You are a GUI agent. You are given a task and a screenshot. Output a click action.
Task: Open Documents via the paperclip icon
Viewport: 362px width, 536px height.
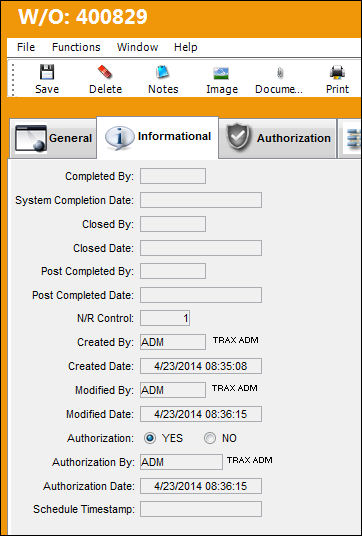pos(280,72)
